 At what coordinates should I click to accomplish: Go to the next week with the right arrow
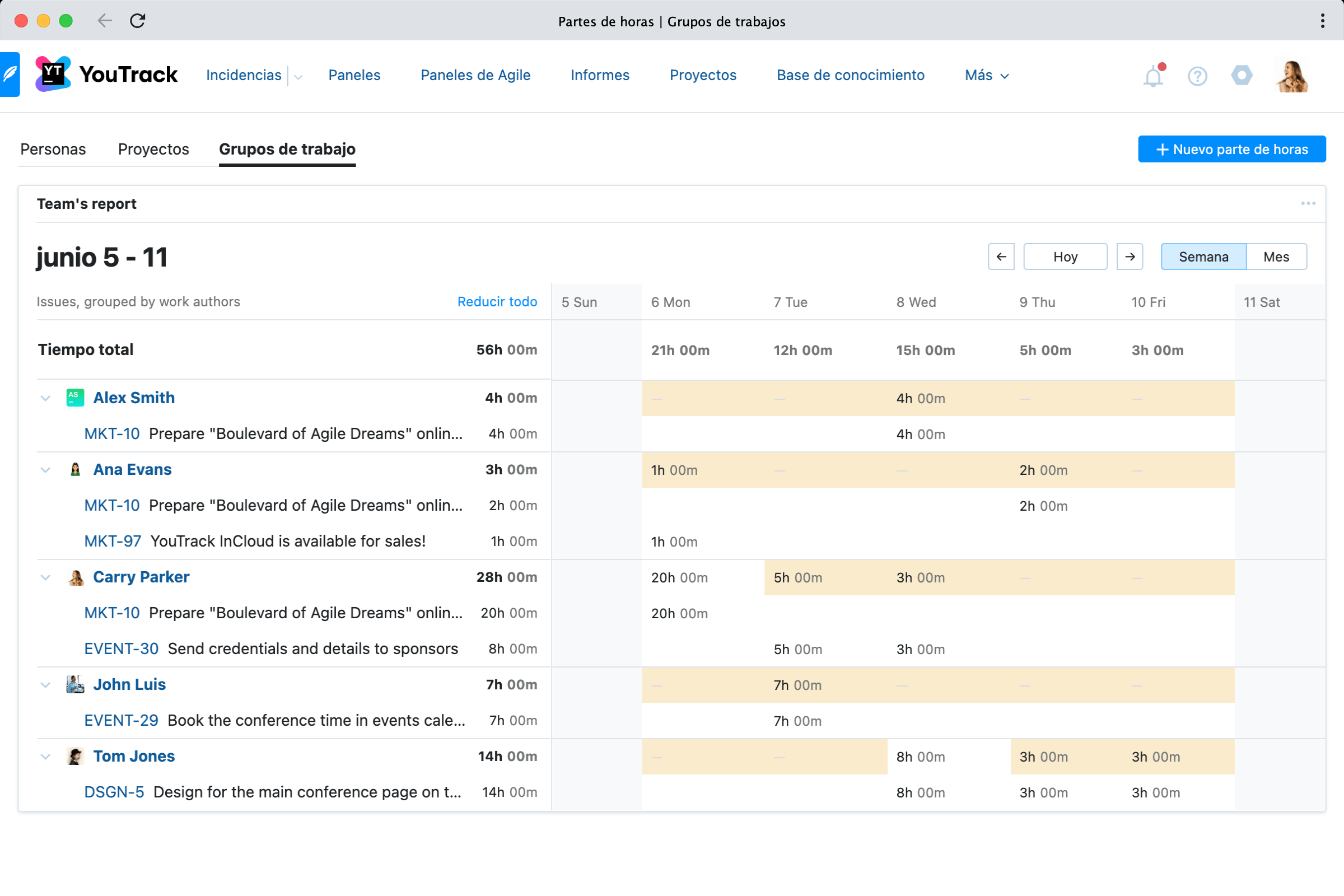tap(1129, 256)
